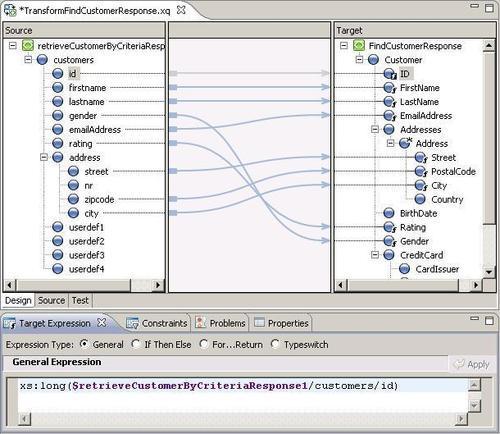Image resolution: width=500 pixels, height=434 pixels.
Task: Switch to the Source editor tab
Action: point(51,300)
